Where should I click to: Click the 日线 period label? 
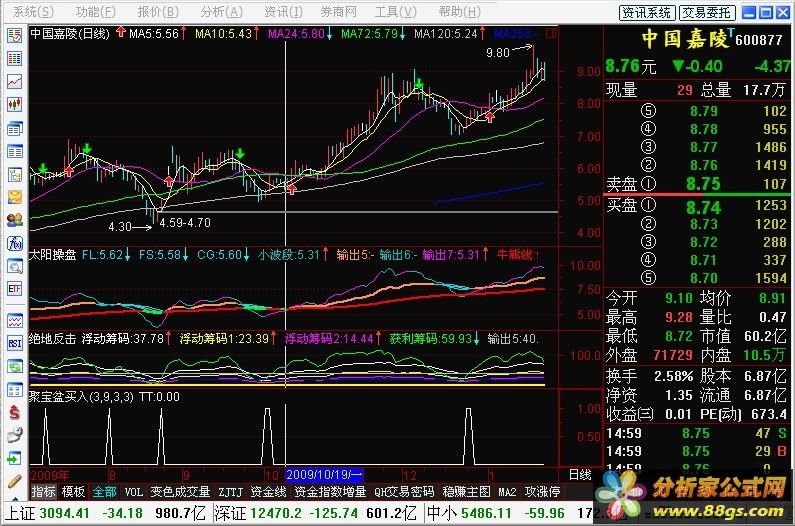point(580,475)
